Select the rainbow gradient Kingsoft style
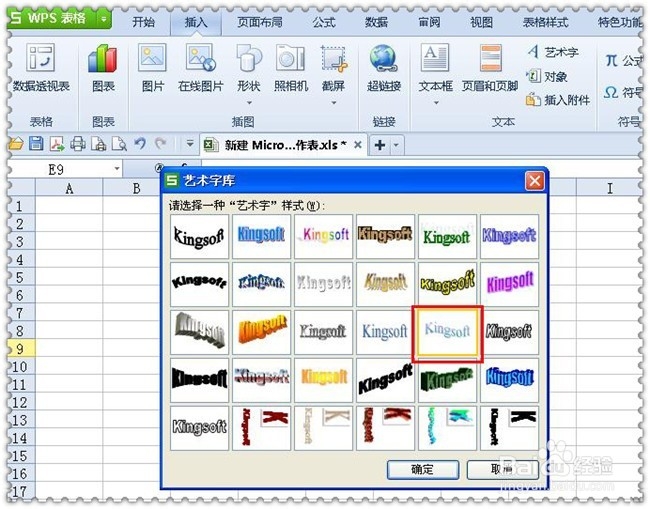 (323, 236)
